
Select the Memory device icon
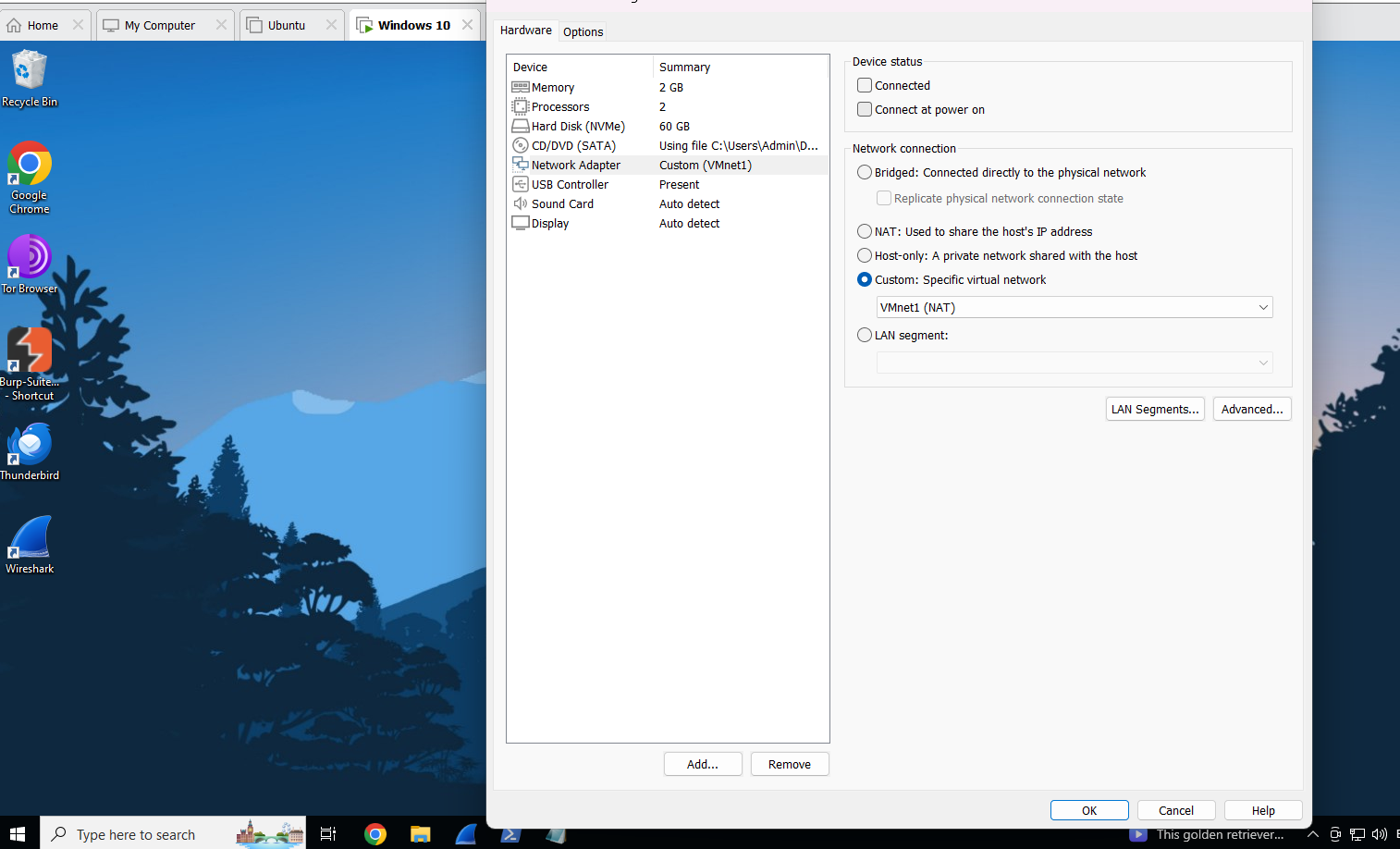[521, 87]
